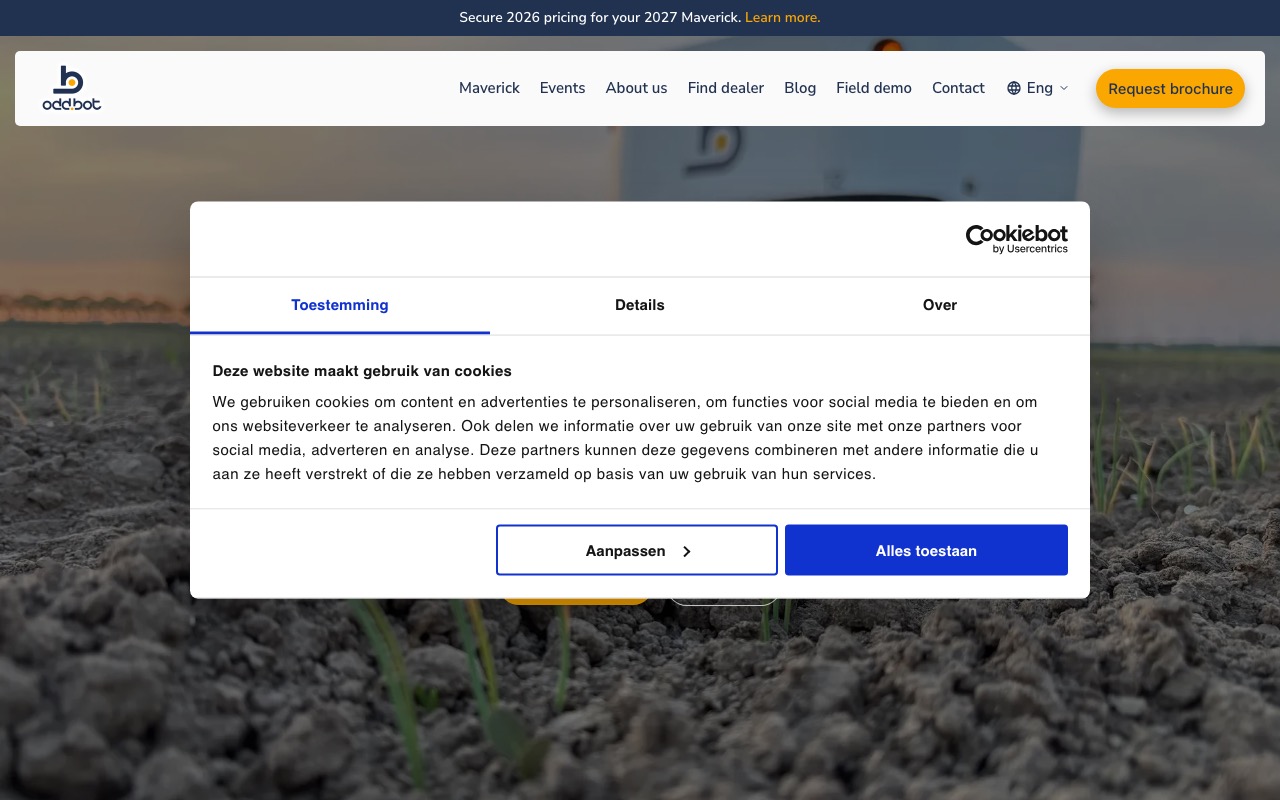Click the Request brochure button

pyautogui.click(x=1170, y=88)
